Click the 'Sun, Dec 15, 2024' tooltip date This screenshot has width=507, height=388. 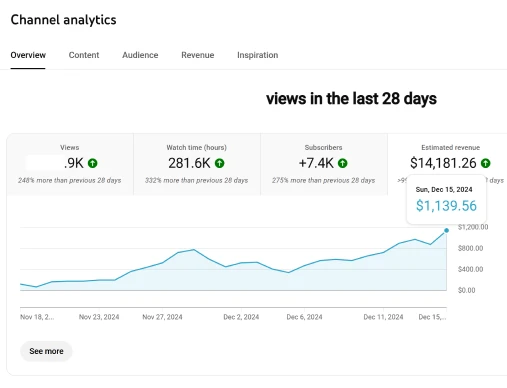pyautogui.click(x=444, y=189)
